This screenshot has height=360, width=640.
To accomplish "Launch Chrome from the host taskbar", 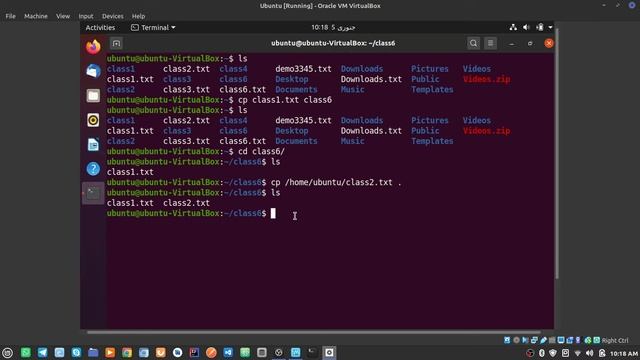I will (127, 353).
